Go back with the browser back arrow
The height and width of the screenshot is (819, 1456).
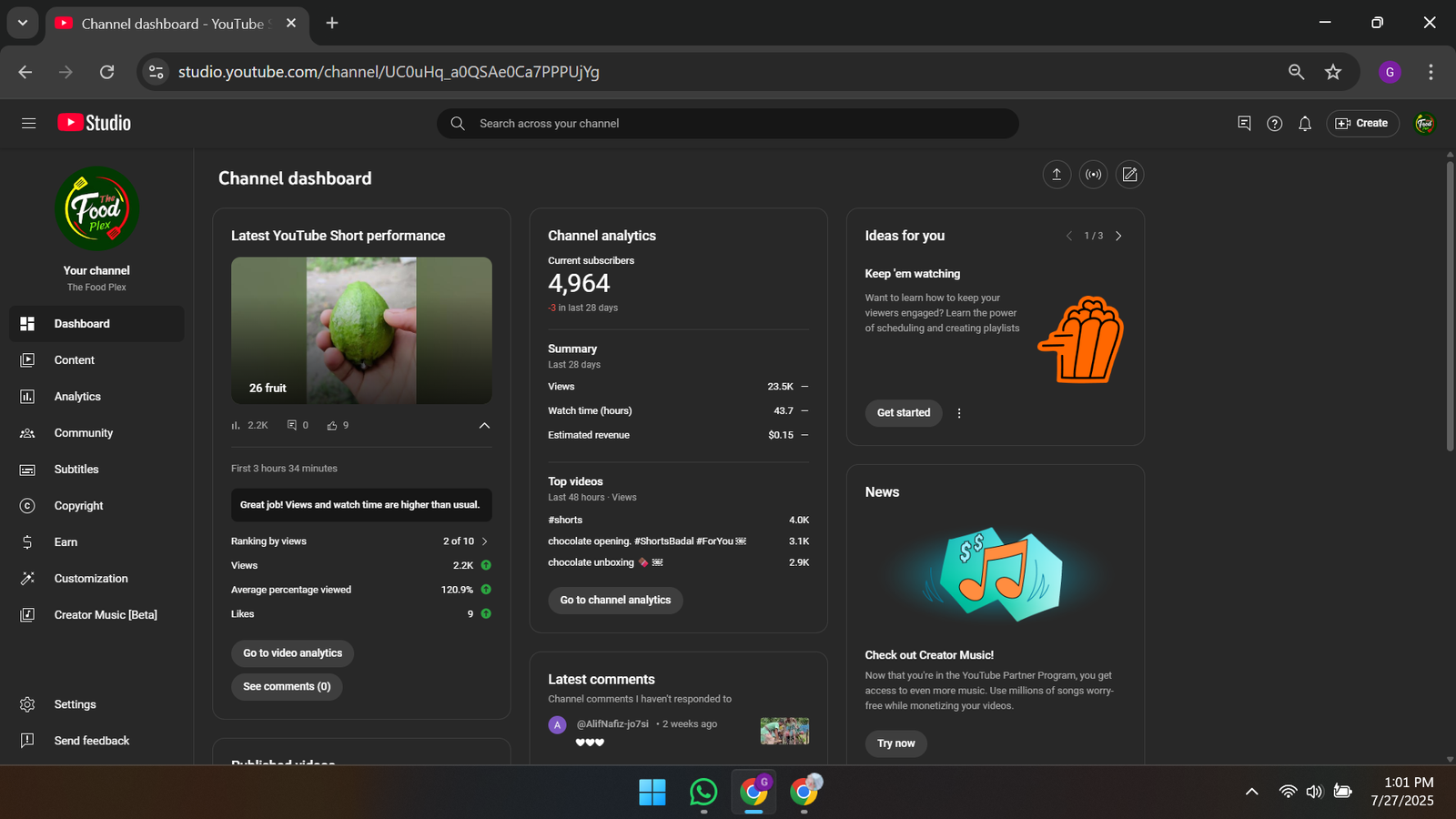(25, 72)
